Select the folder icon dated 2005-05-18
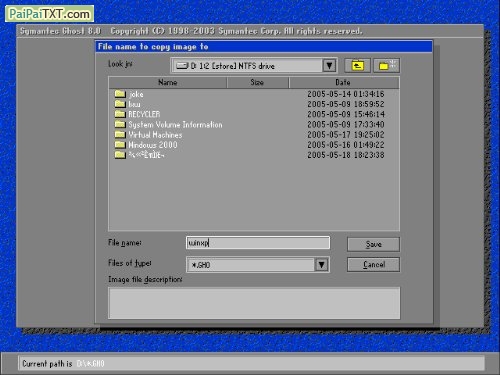The height and width of the screenshot is (375, 500). click(120, 155)
